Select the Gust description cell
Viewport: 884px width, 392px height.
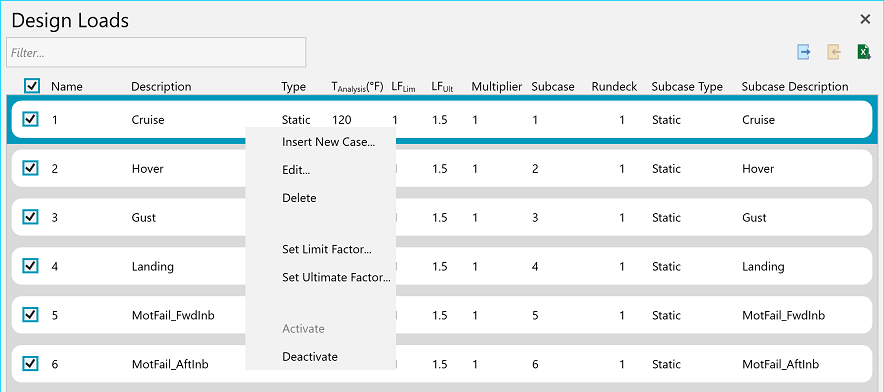coord(144,218)
